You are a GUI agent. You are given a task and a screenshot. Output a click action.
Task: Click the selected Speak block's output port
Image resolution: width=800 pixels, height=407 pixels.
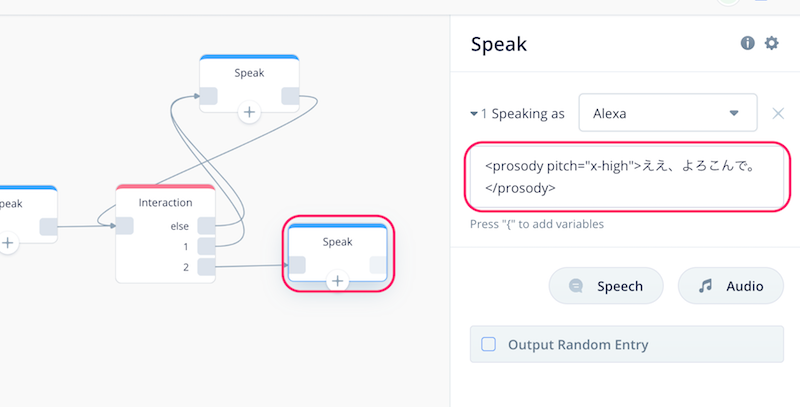[x=378, y=265]
